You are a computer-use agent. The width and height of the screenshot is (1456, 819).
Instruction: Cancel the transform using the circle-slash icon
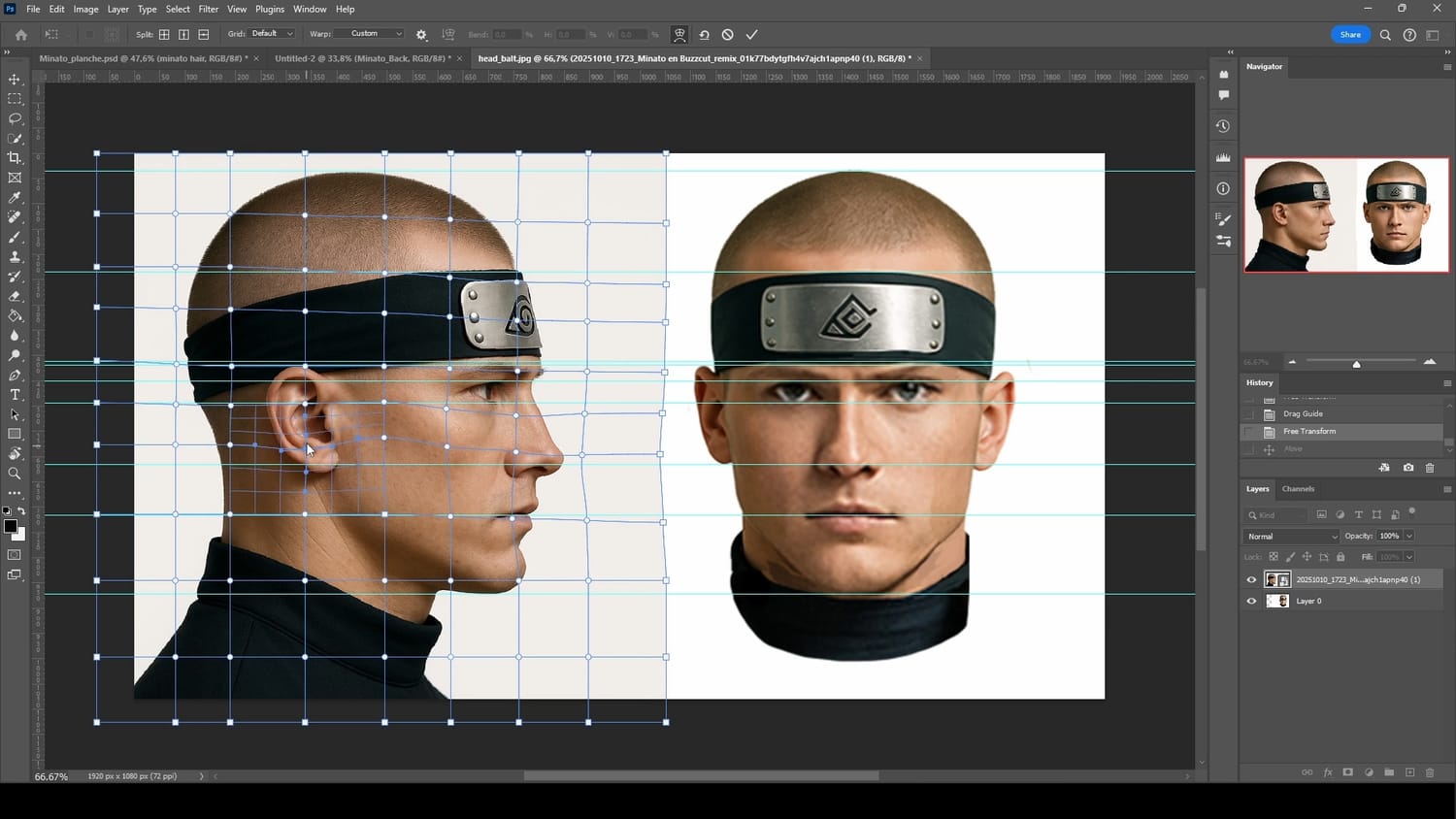[728, 35]
